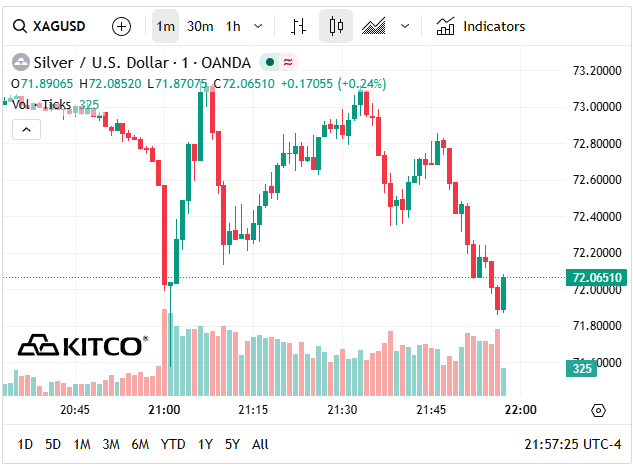633x467 pixels.
Task: Switch to 1h interval
Action: 233,26
